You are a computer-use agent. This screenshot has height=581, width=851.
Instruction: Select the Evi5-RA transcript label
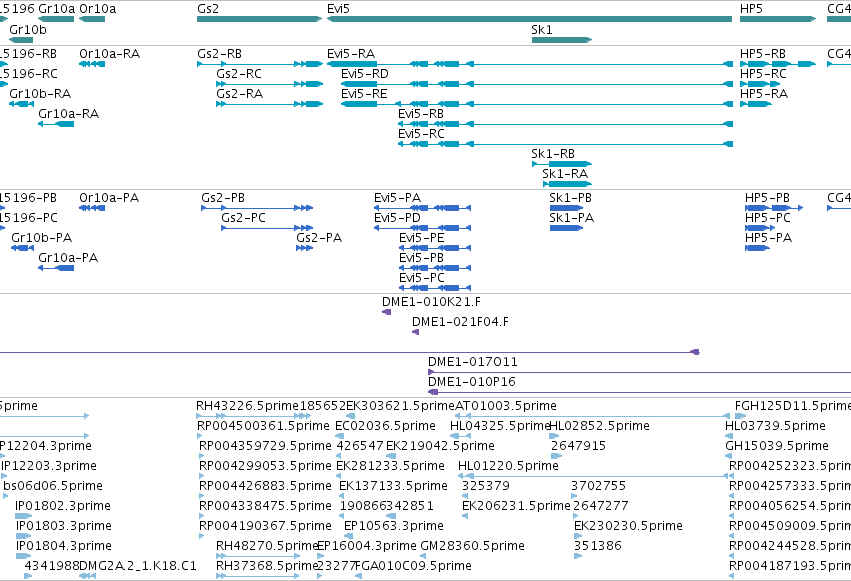click(351, 54)
